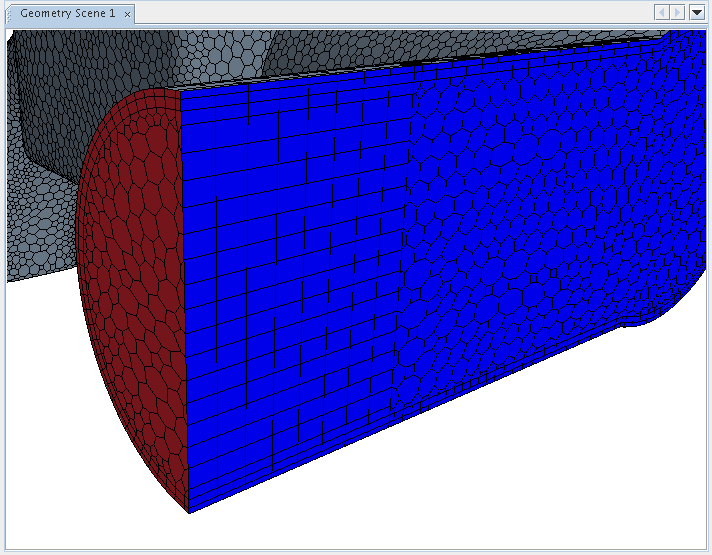
Task: Click the scroll tabs right arrow
Action: point(677,13)
